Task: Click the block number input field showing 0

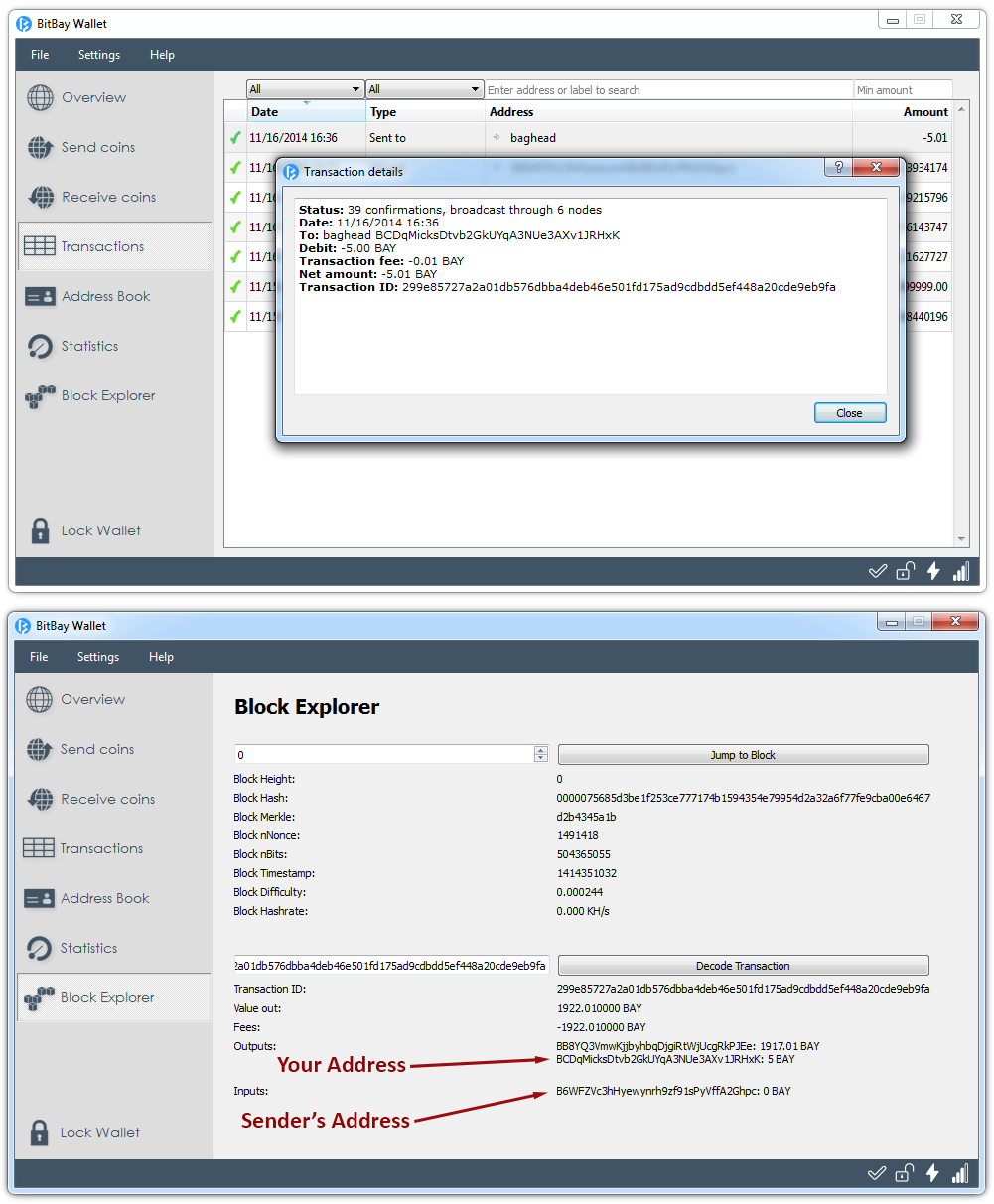Action: coord(384,755)
